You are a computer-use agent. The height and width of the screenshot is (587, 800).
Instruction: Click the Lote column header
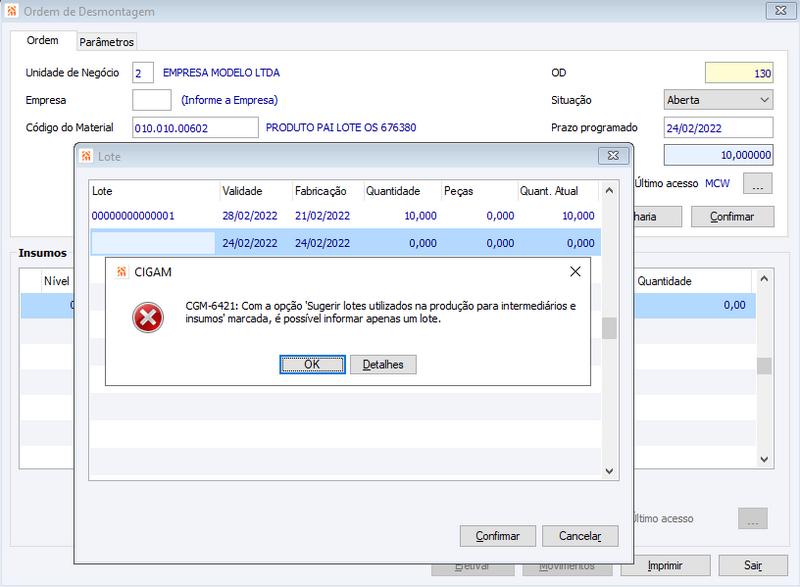click(x=154, y=191)
